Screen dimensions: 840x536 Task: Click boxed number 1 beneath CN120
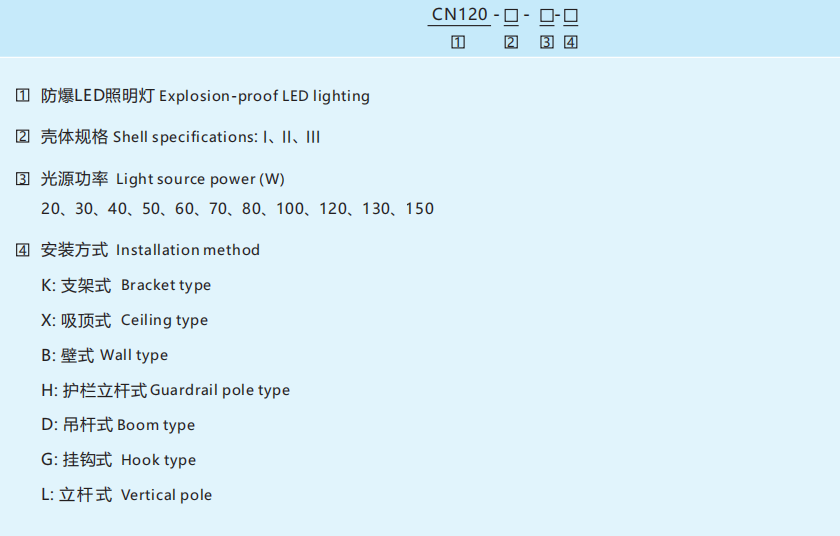coord(458,42)
